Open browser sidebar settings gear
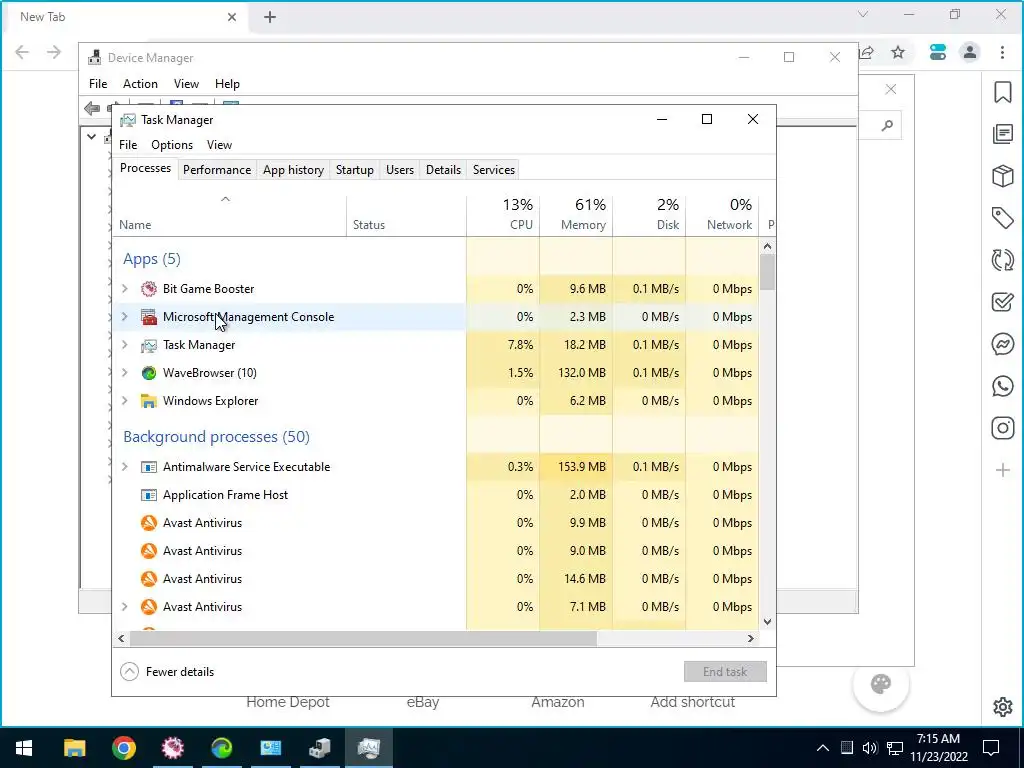The height and width of the screenshot is (768, 1024). coord(1002,707)
